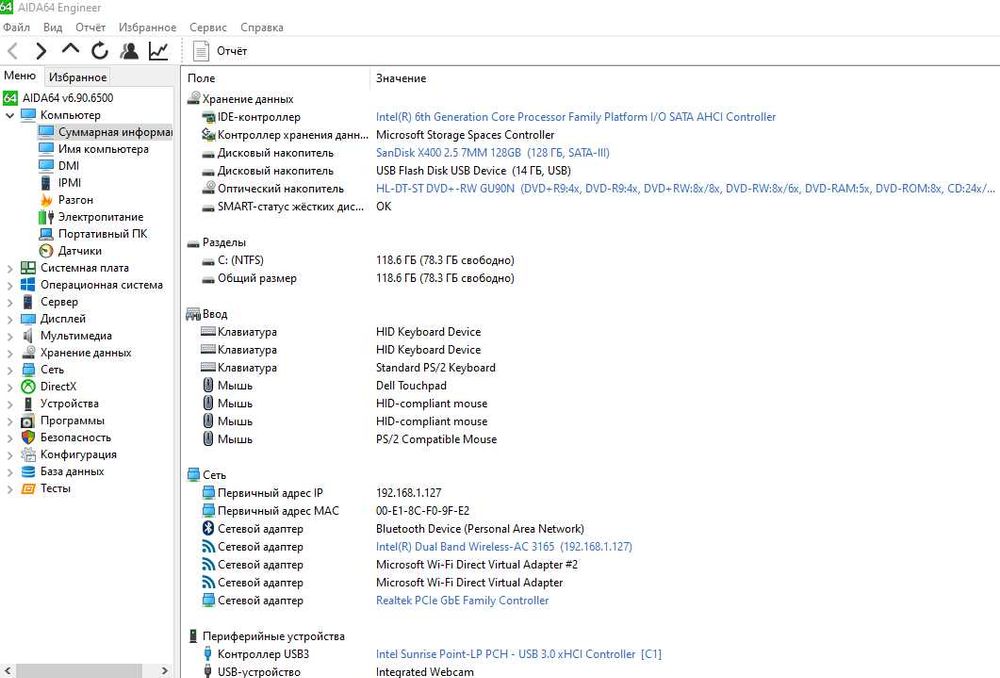Screen dimensions: 1000x678
Task: Open the Сервис menu
Action: (208, 27)
